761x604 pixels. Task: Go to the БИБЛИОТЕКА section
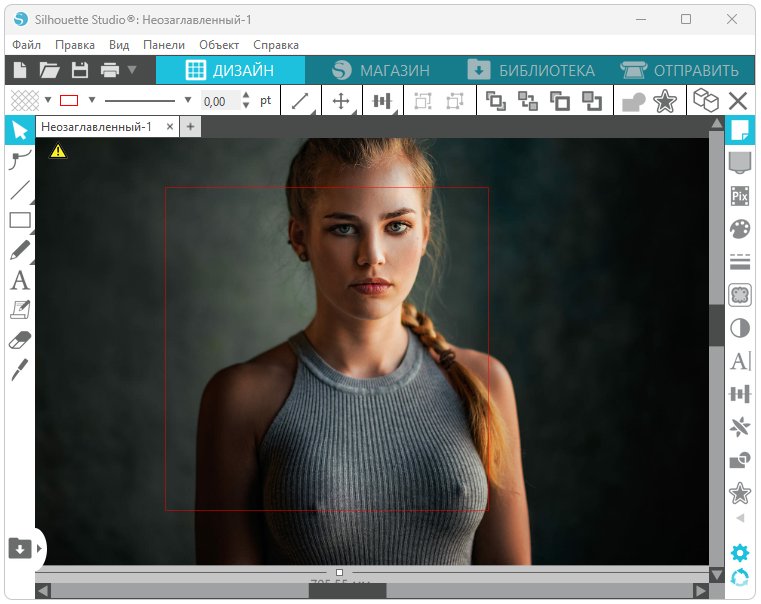coord(531,70)
